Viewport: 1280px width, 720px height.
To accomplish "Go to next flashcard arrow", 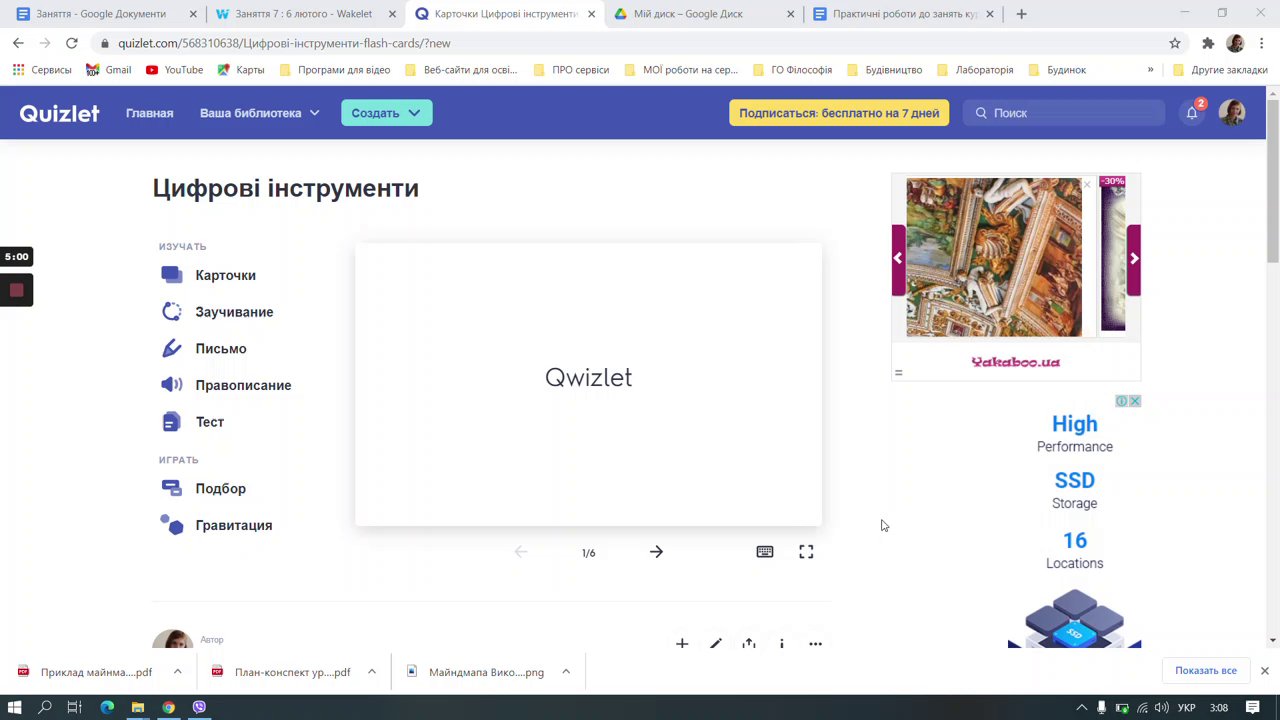I will (656, 552).
